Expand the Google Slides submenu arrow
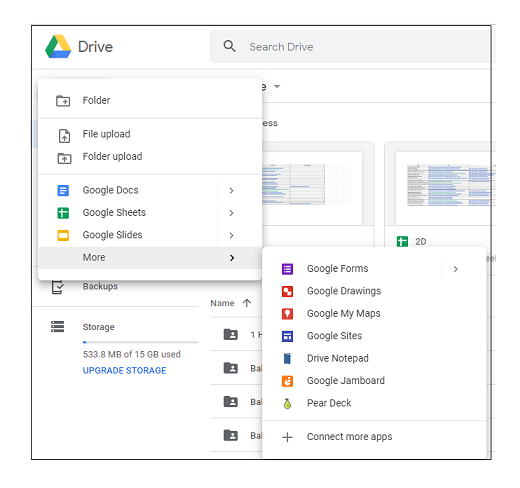Screen dimensions: 520x488 pyautogui.click(x=231, y=235)
